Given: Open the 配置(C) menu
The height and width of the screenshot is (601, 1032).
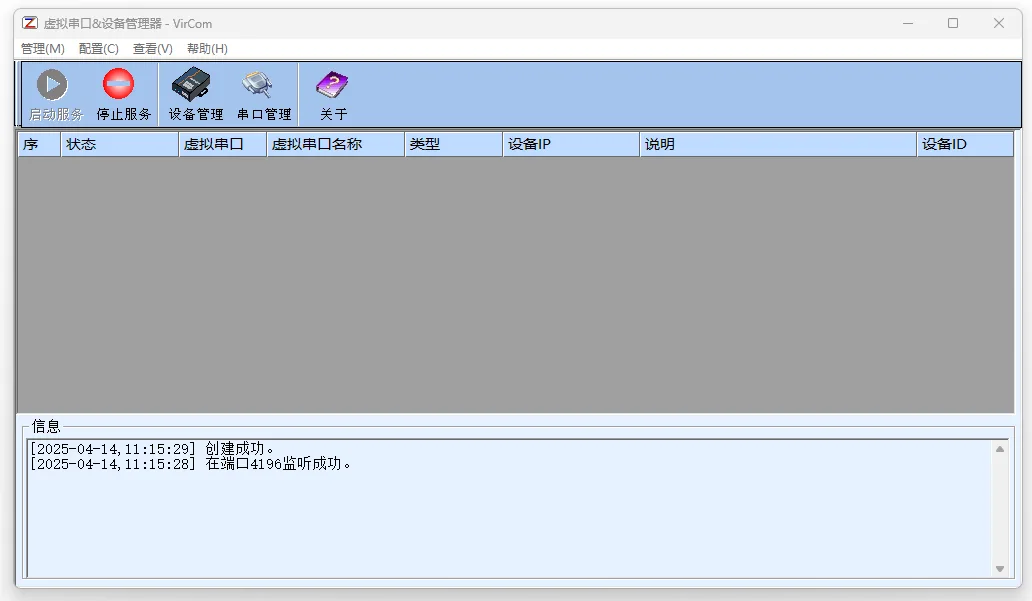Looking at the screenshot, I should pyautogui.click(x=99, y=49).
